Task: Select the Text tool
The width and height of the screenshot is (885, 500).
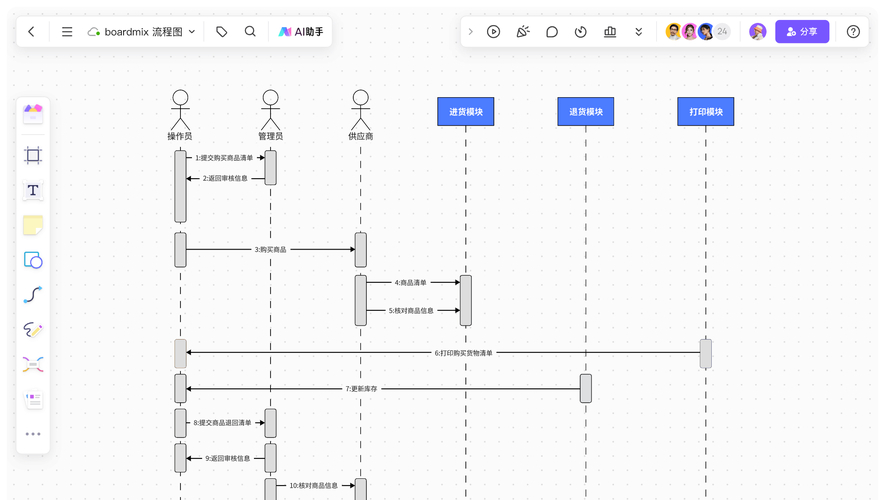Action: [x=33, y=190]
